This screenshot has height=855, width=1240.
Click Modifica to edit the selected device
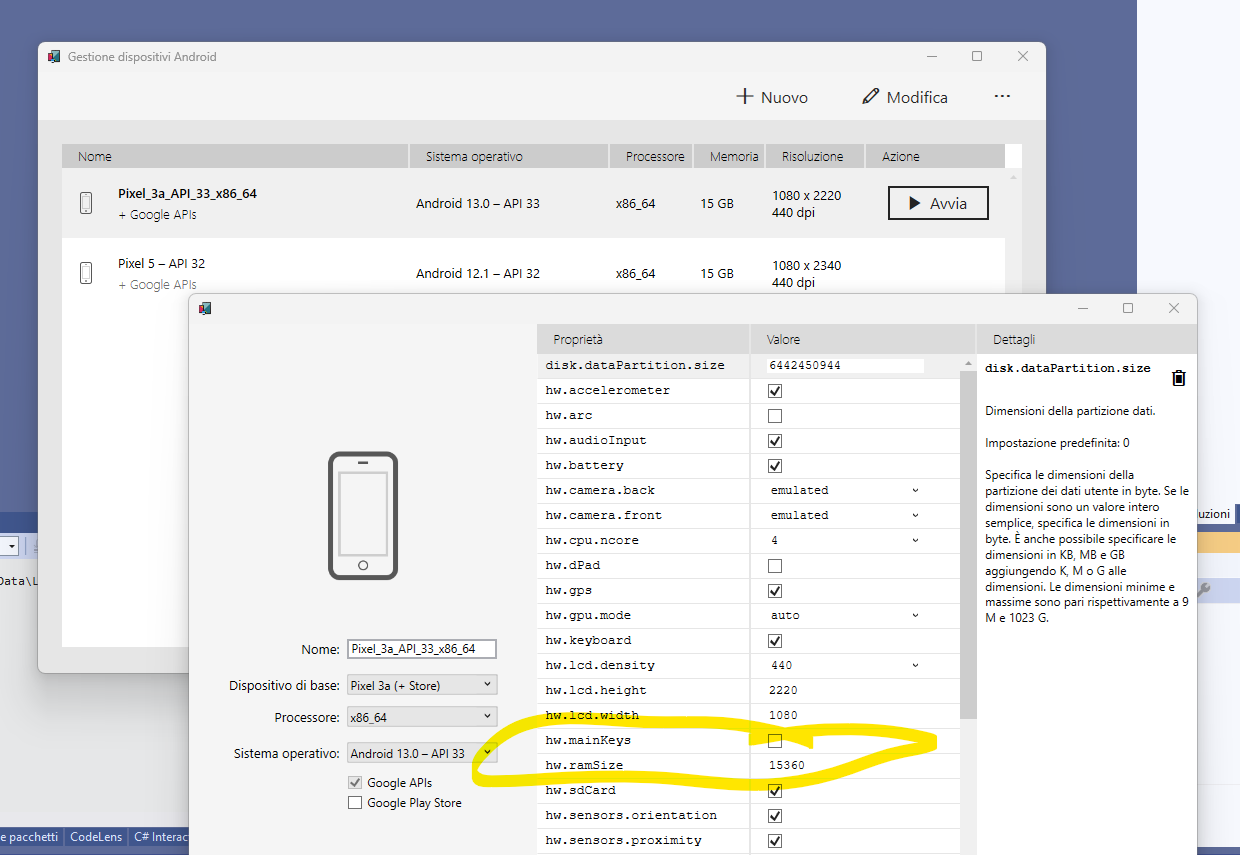(905, 97)
